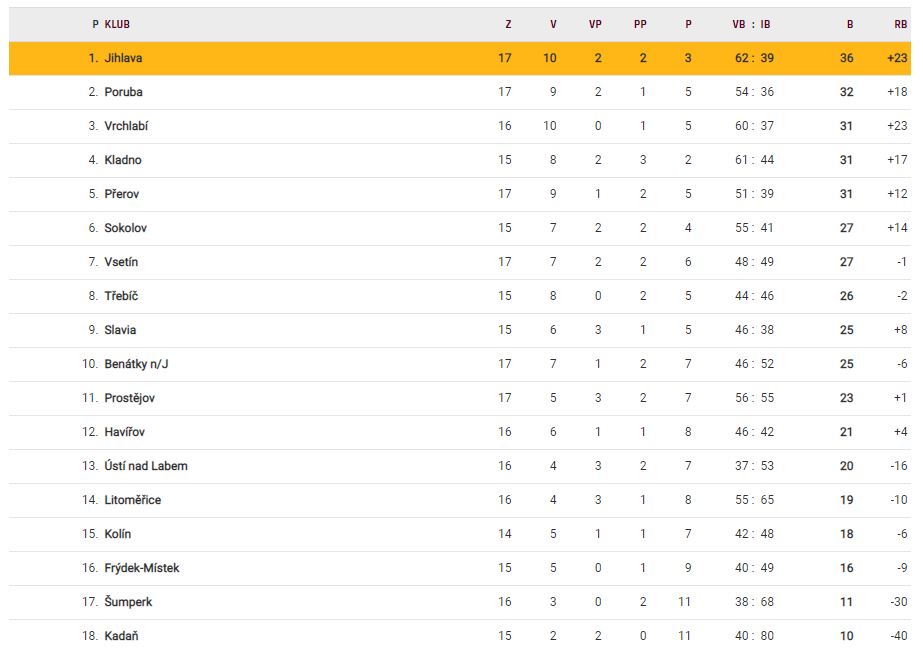Click the Litoměřice team name
923x652 pixels.
pyautogui.click(x=132, y=500)
